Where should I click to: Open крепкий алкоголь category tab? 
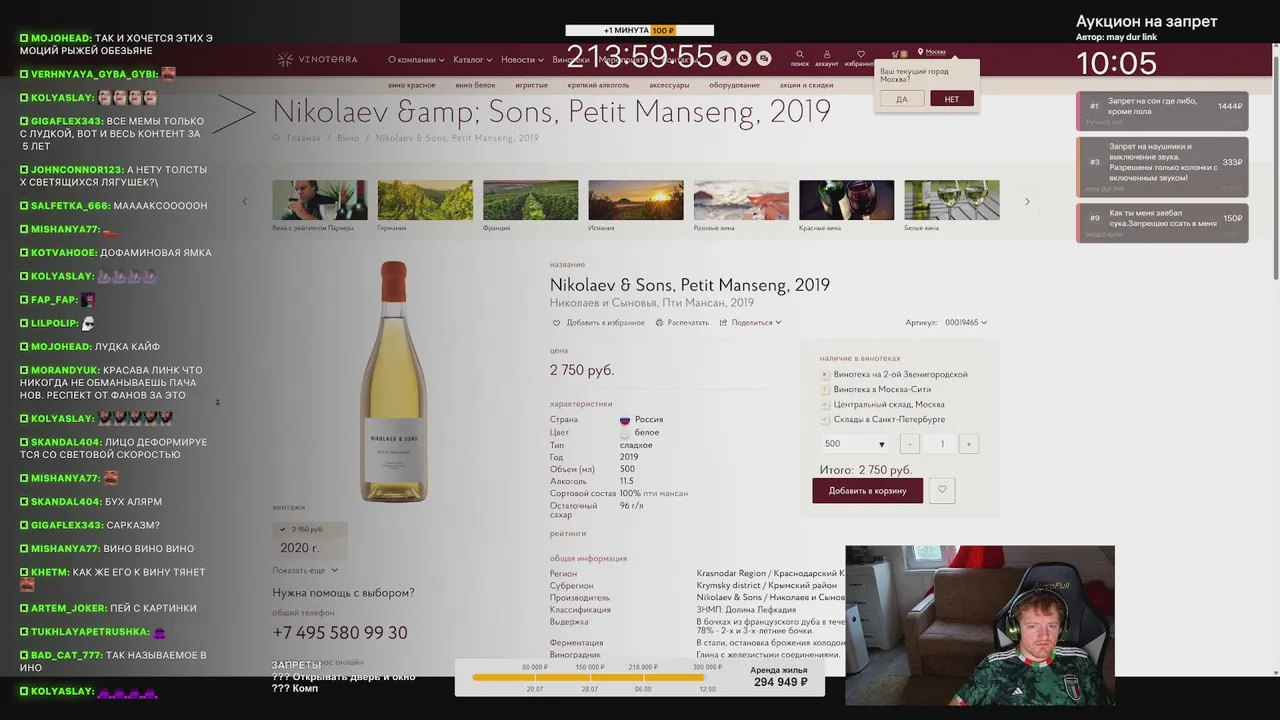(x=599, y=86)
